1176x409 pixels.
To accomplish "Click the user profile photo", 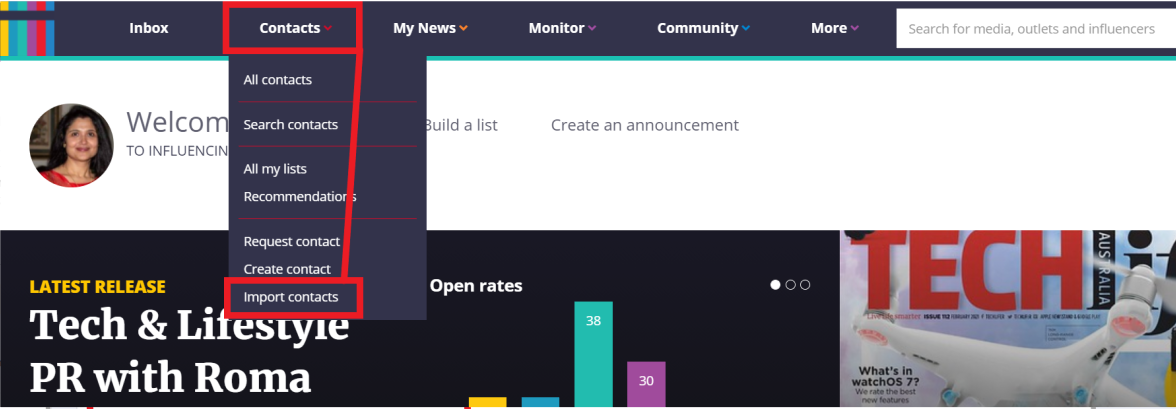I will tap(72, 145).
